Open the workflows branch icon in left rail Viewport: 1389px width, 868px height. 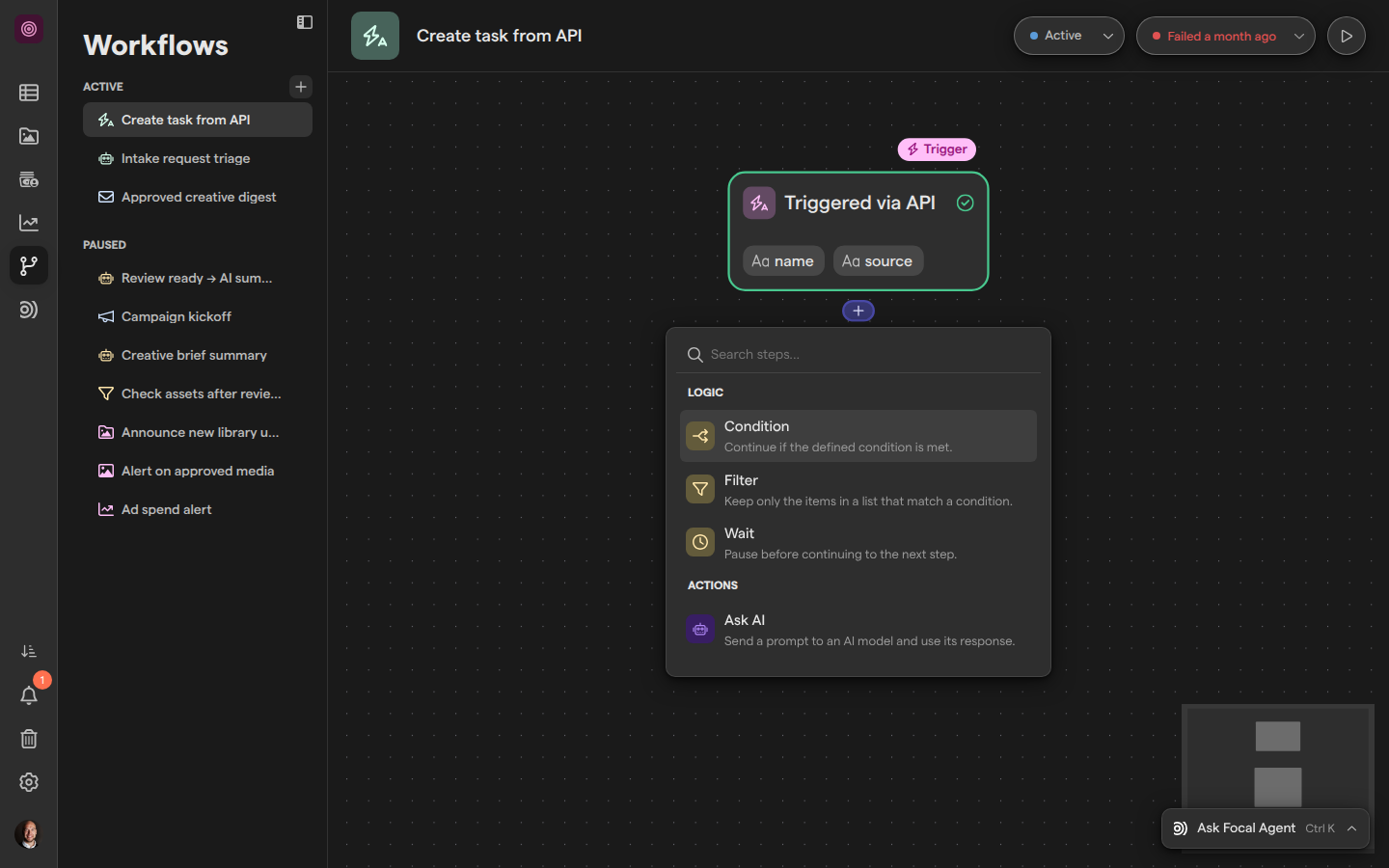(29, 265)
